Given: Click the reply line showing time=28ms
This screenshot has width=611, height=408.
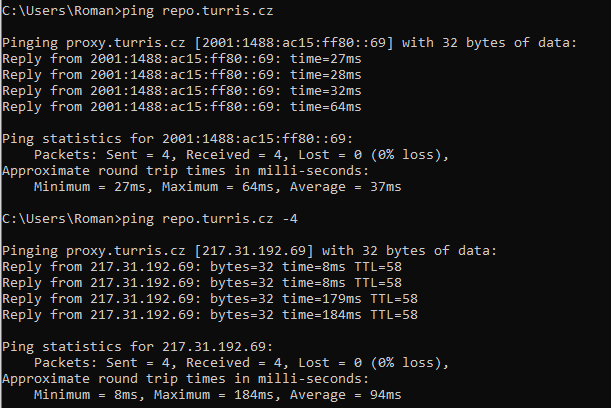Looking at the screenshot, I should [182, 75].
